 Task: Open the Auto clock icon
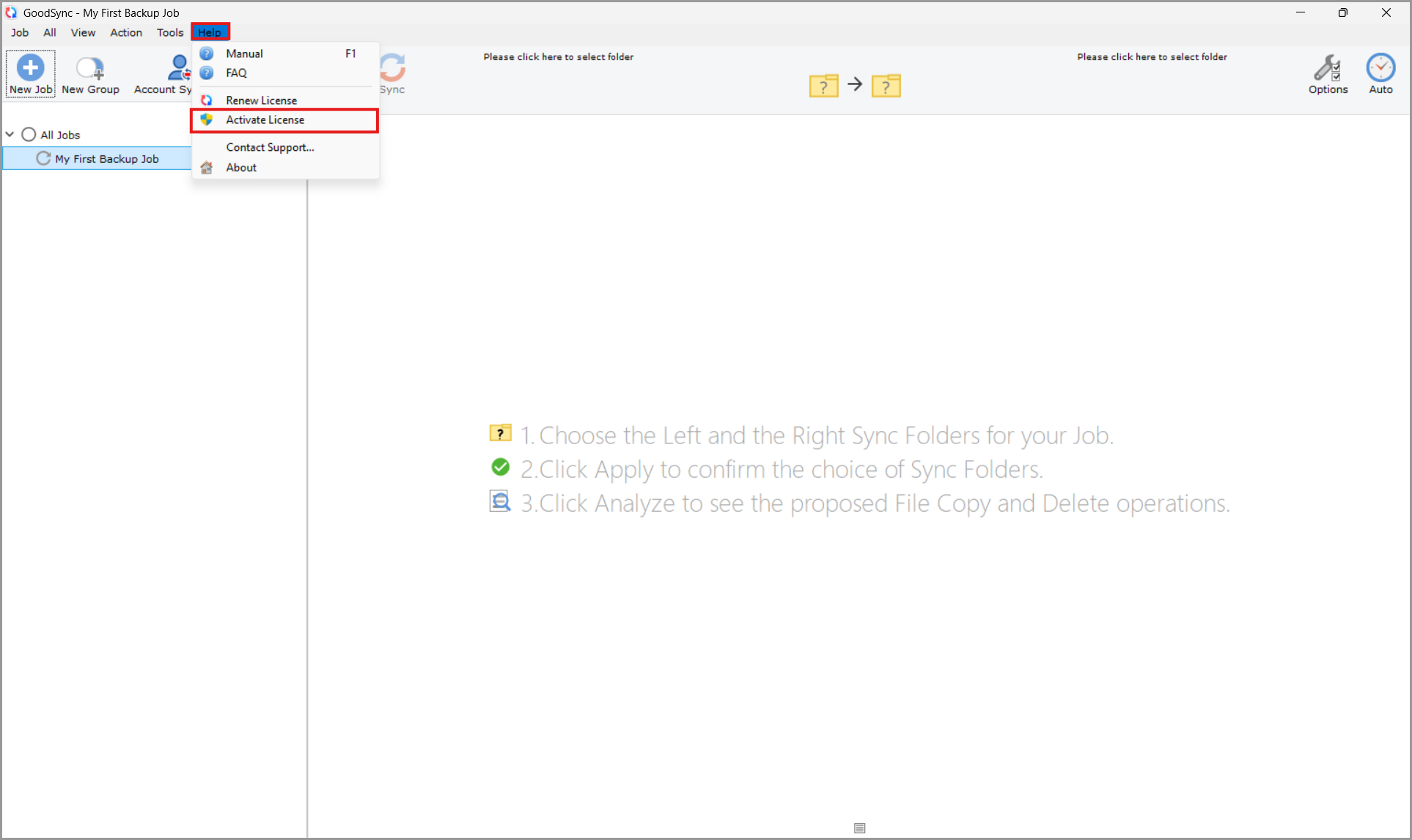[1380, 67]
